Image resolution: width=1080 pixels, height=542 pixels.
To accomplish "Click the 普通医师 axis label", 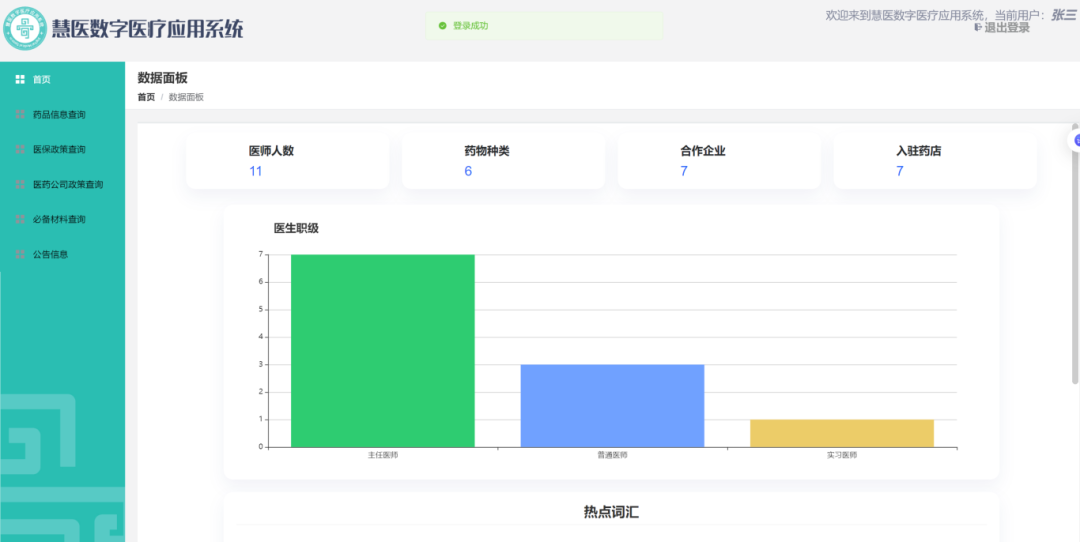I will 612,456.
